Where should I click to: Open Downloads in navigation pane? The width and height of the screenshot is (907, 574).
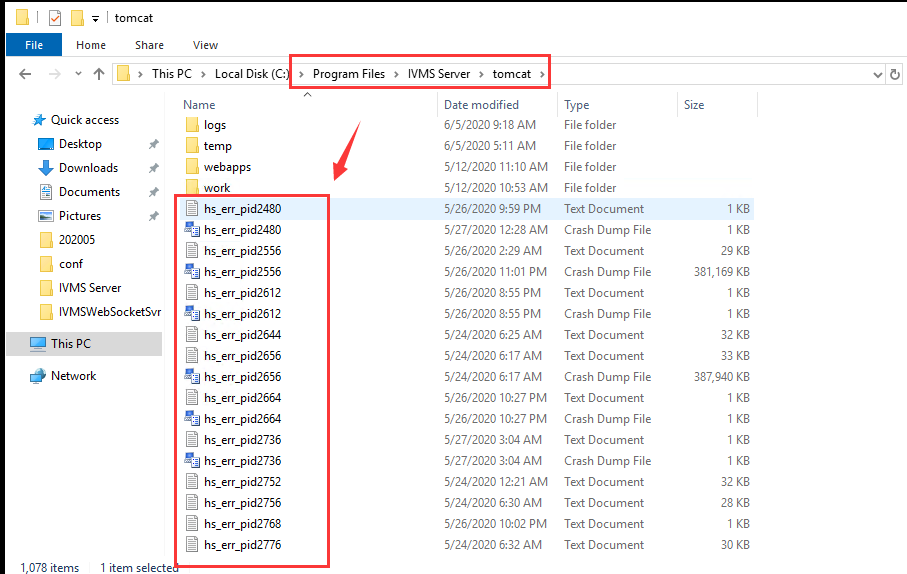tap(89, 168)
